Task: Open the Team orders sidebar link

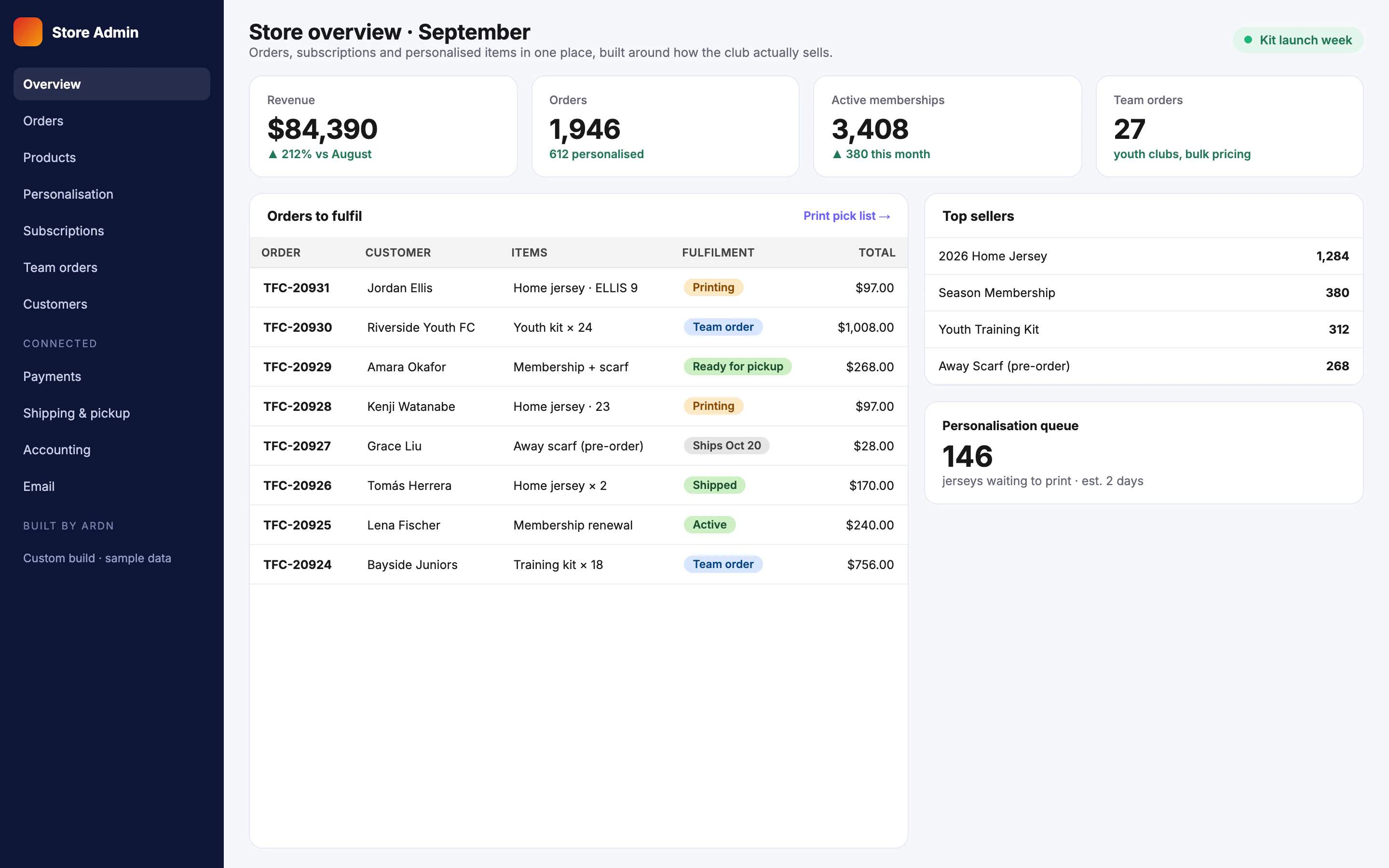Action: point(112,268)
